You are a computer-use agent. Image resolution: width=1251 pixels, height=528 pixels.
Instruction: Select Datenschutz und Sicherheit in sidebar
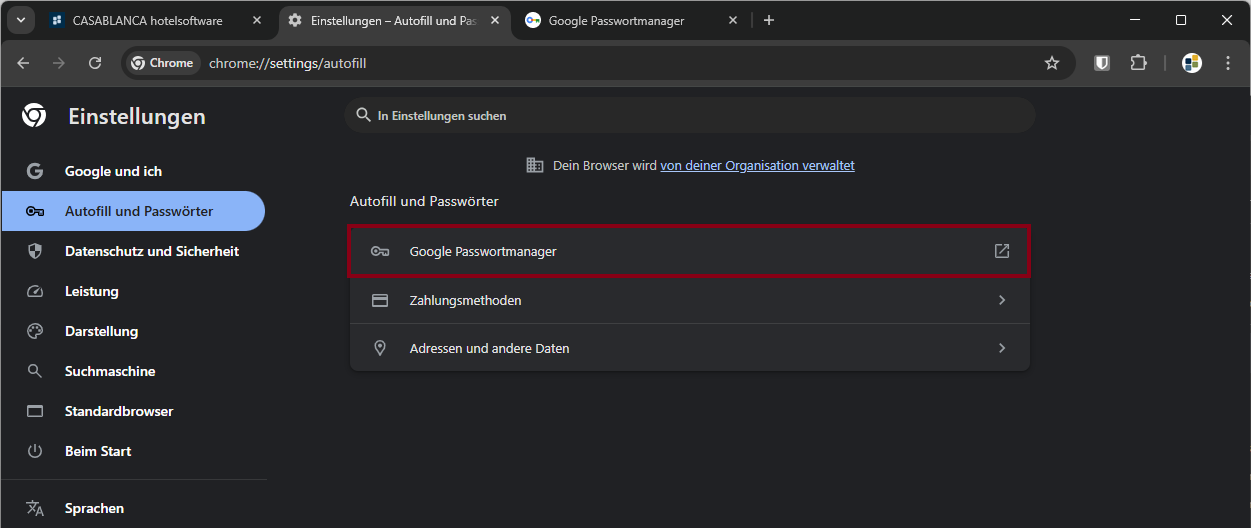(151, 251)
